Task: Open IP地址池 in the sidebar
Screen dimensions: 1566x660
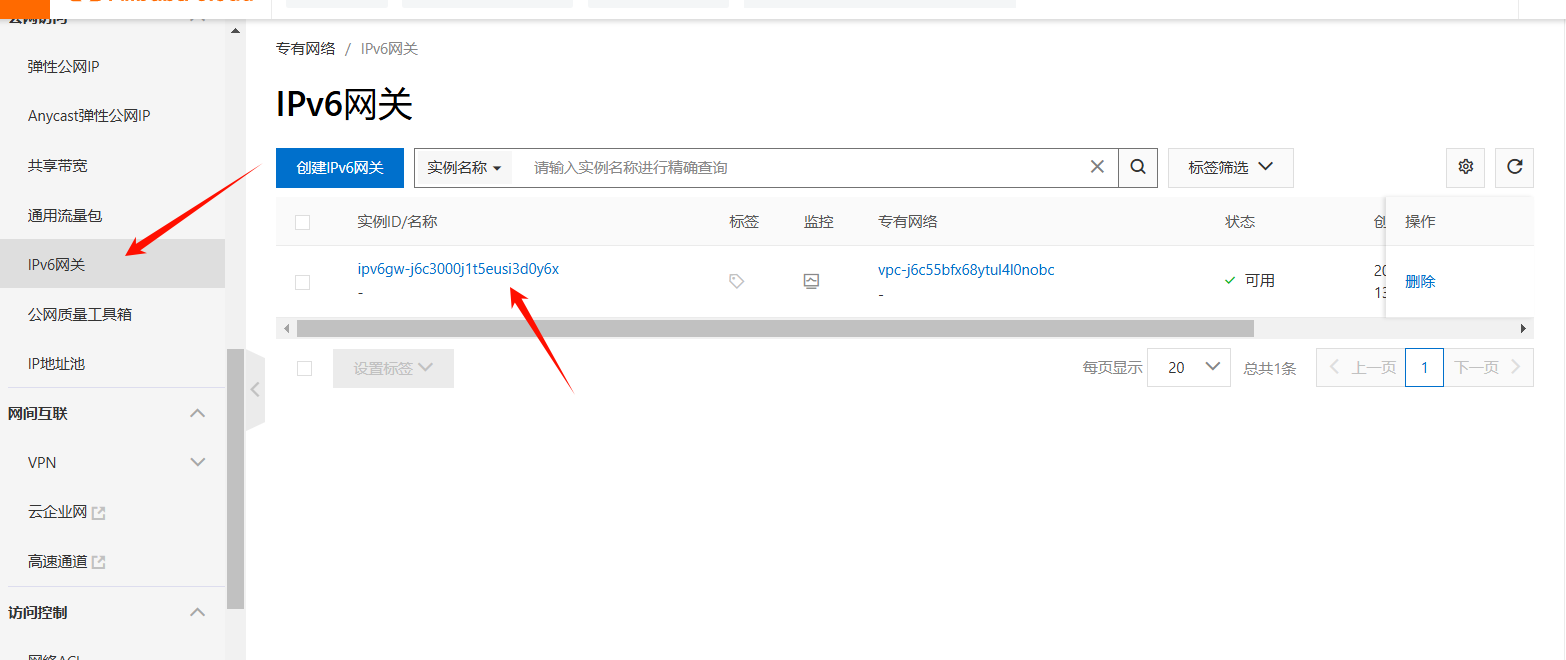Action: click(x=57, y=363)
